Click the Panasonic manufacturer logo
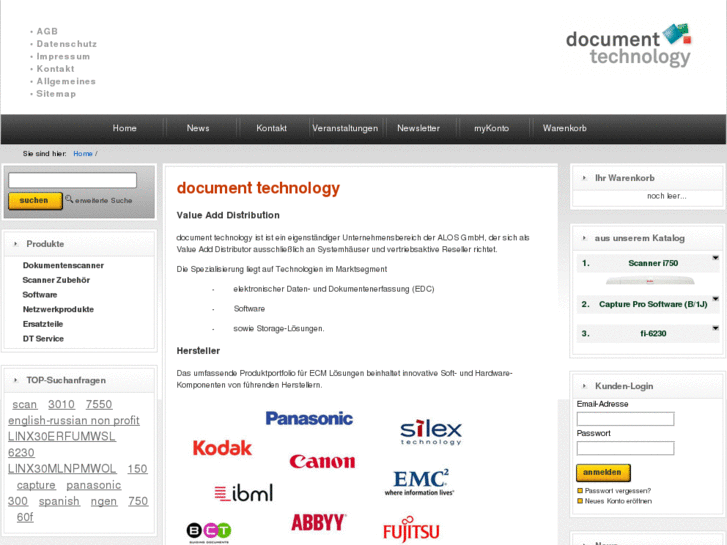 pos(309,418)
